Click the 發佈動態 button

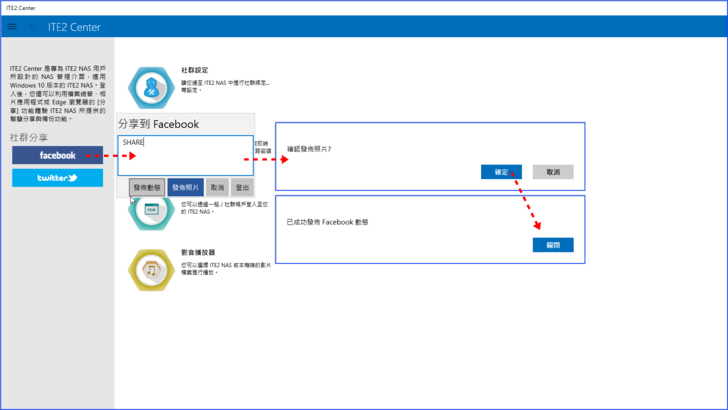coord(147,188)
